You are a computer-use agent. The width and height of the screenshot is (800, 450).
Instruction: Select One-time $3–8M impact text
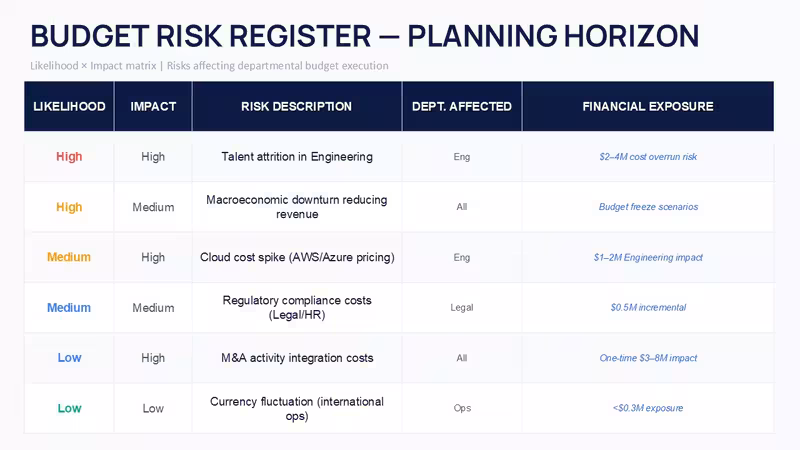tap(648, 358)
